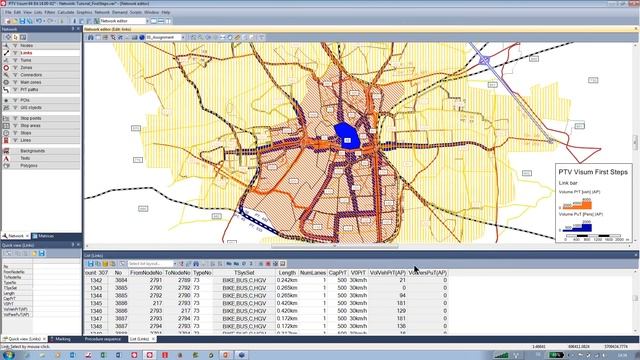Click the Save icon in Quick view panel
The image size is (640, 360).
[42, 253]
